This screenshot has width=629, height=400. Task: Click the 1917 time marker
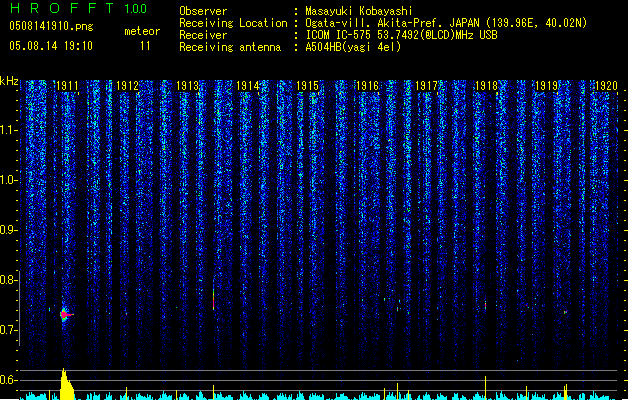(x=426, y=86)
